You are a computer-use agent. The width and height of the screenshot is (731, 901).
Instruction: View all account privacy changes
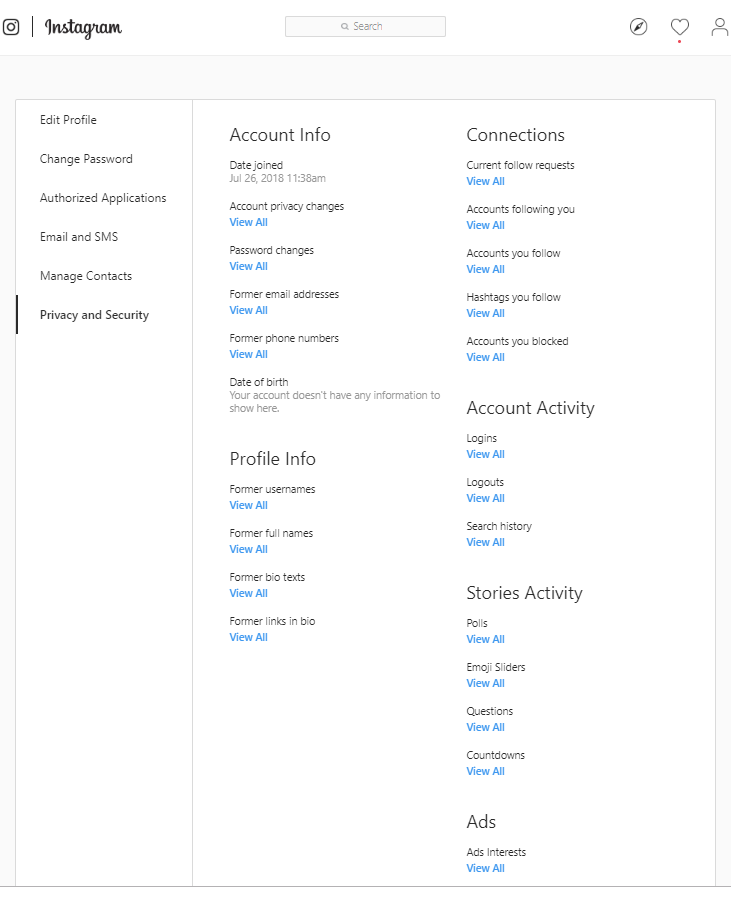click(248, 222)
